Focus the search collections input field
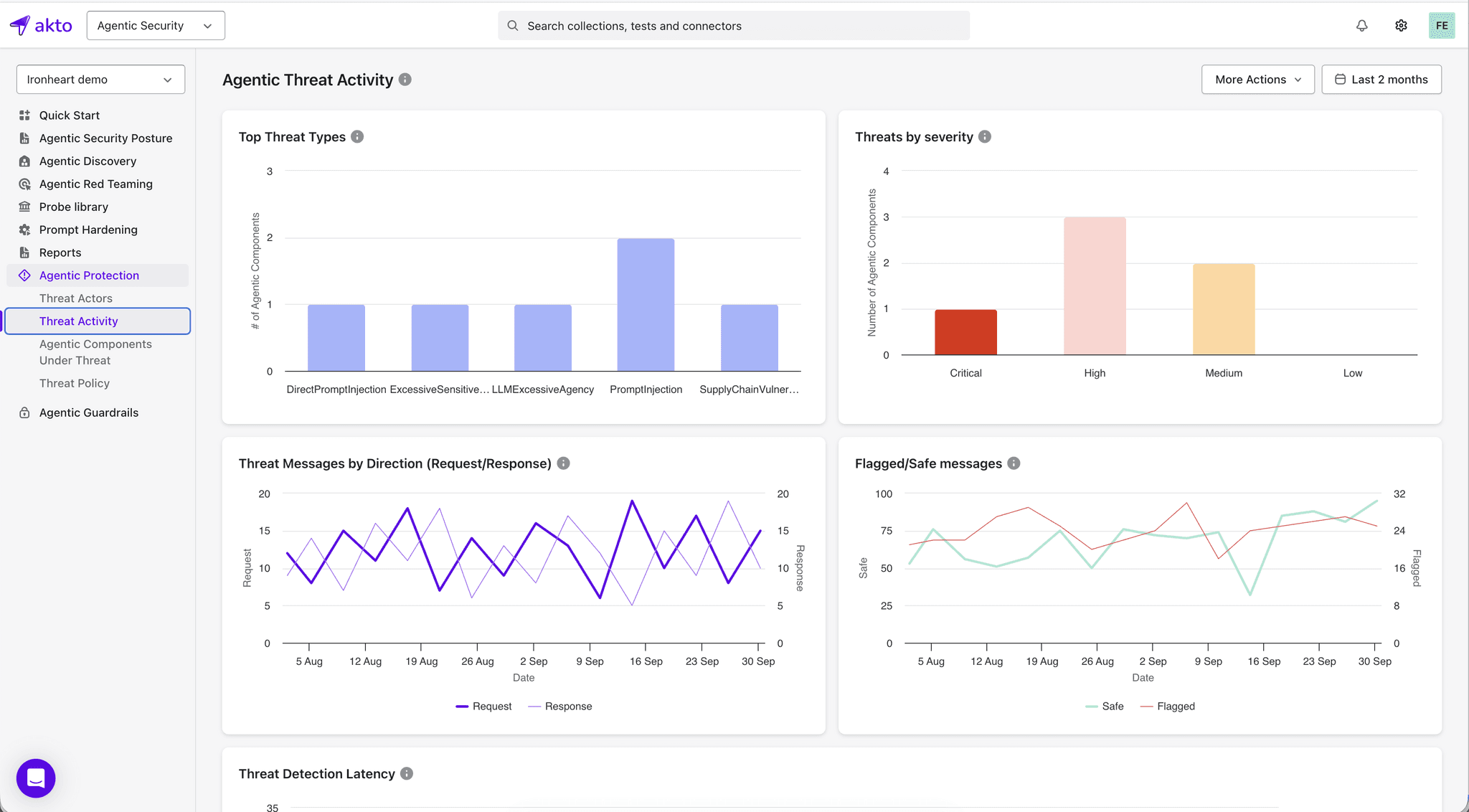This screenshot has width=1469, height=812. coord(733,26)
